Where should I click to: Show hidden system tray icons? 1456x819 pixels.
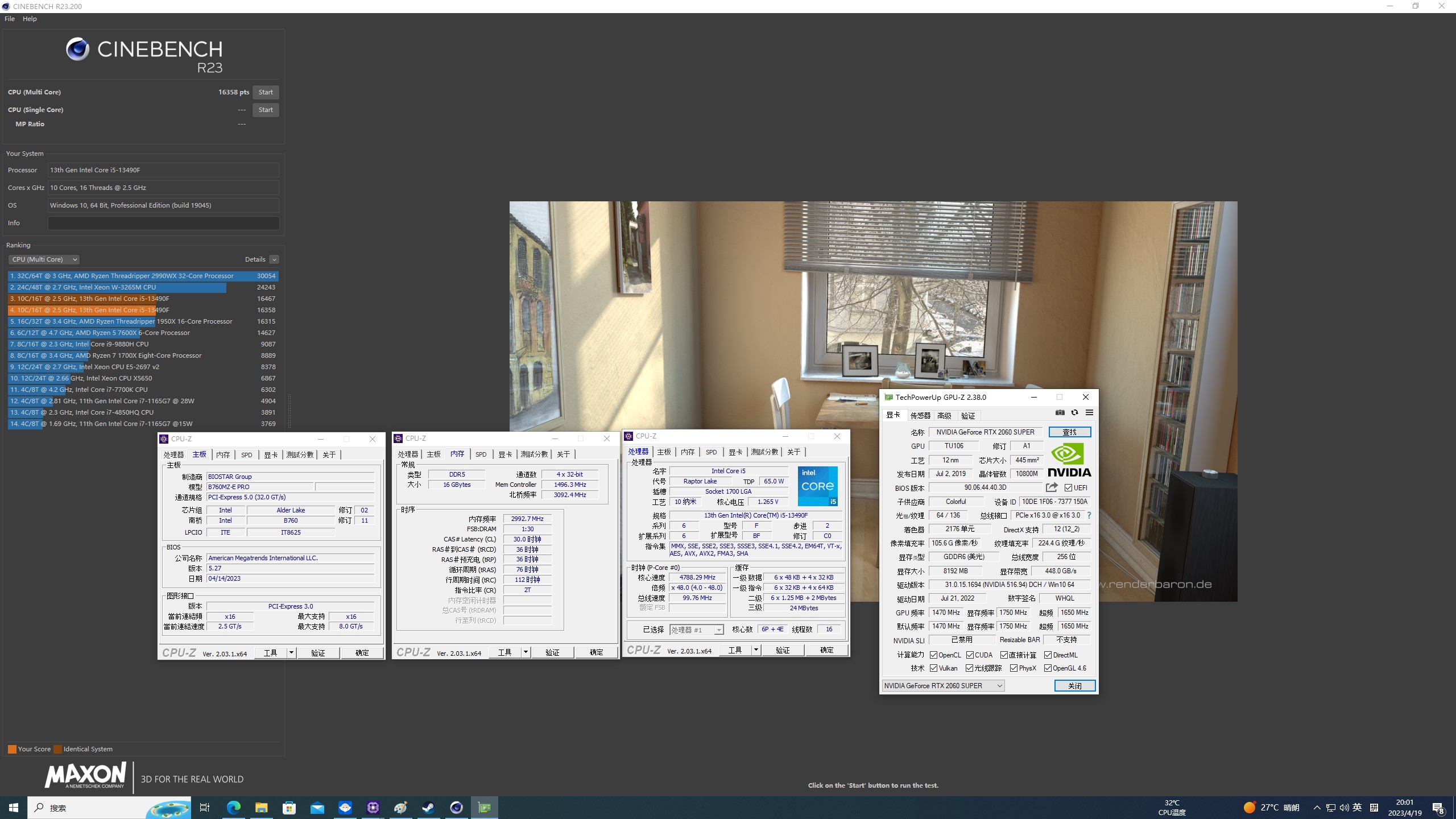[1317, 808]
